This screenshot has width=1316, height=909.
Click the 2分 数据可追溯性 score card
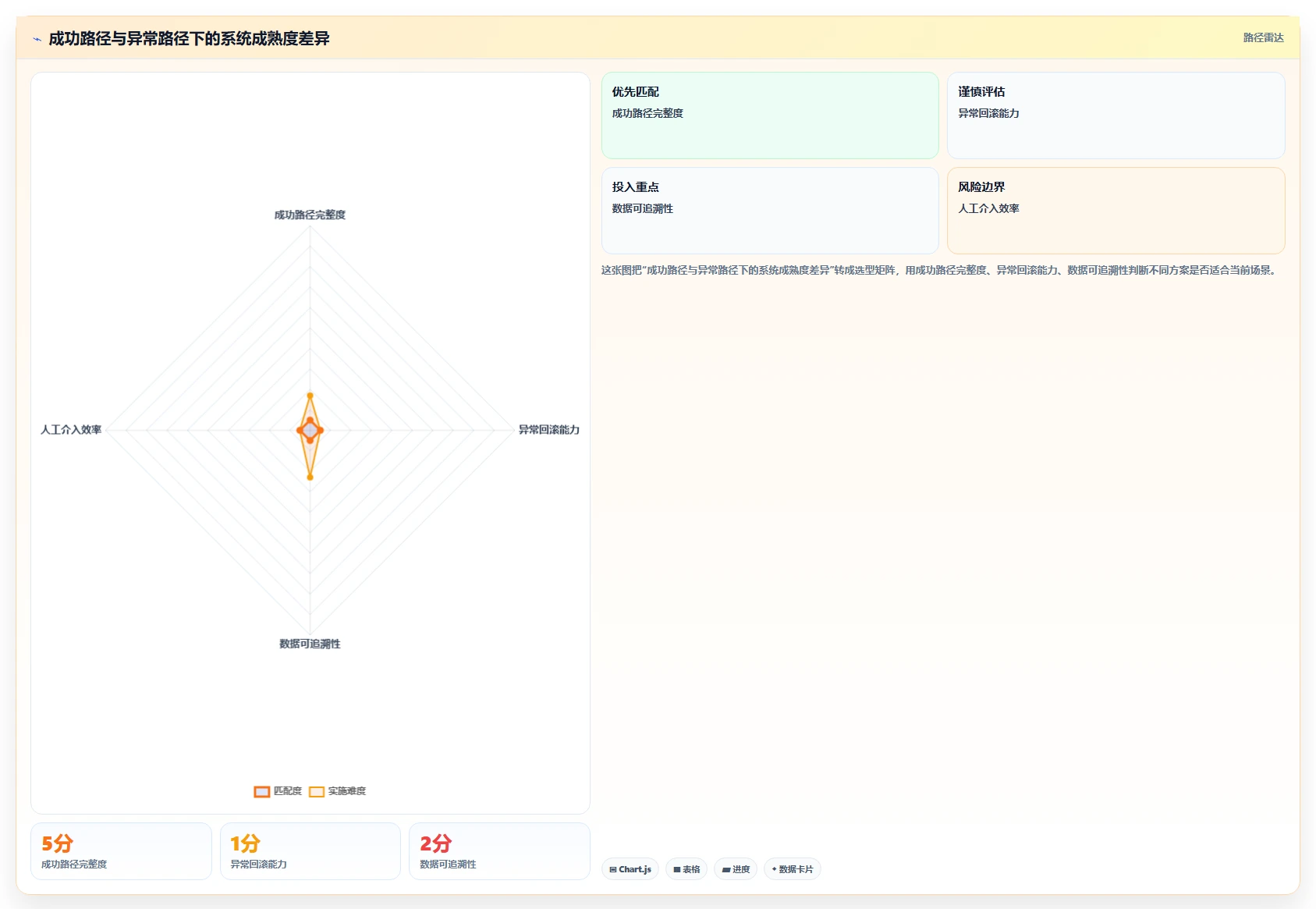coord(499,851)
